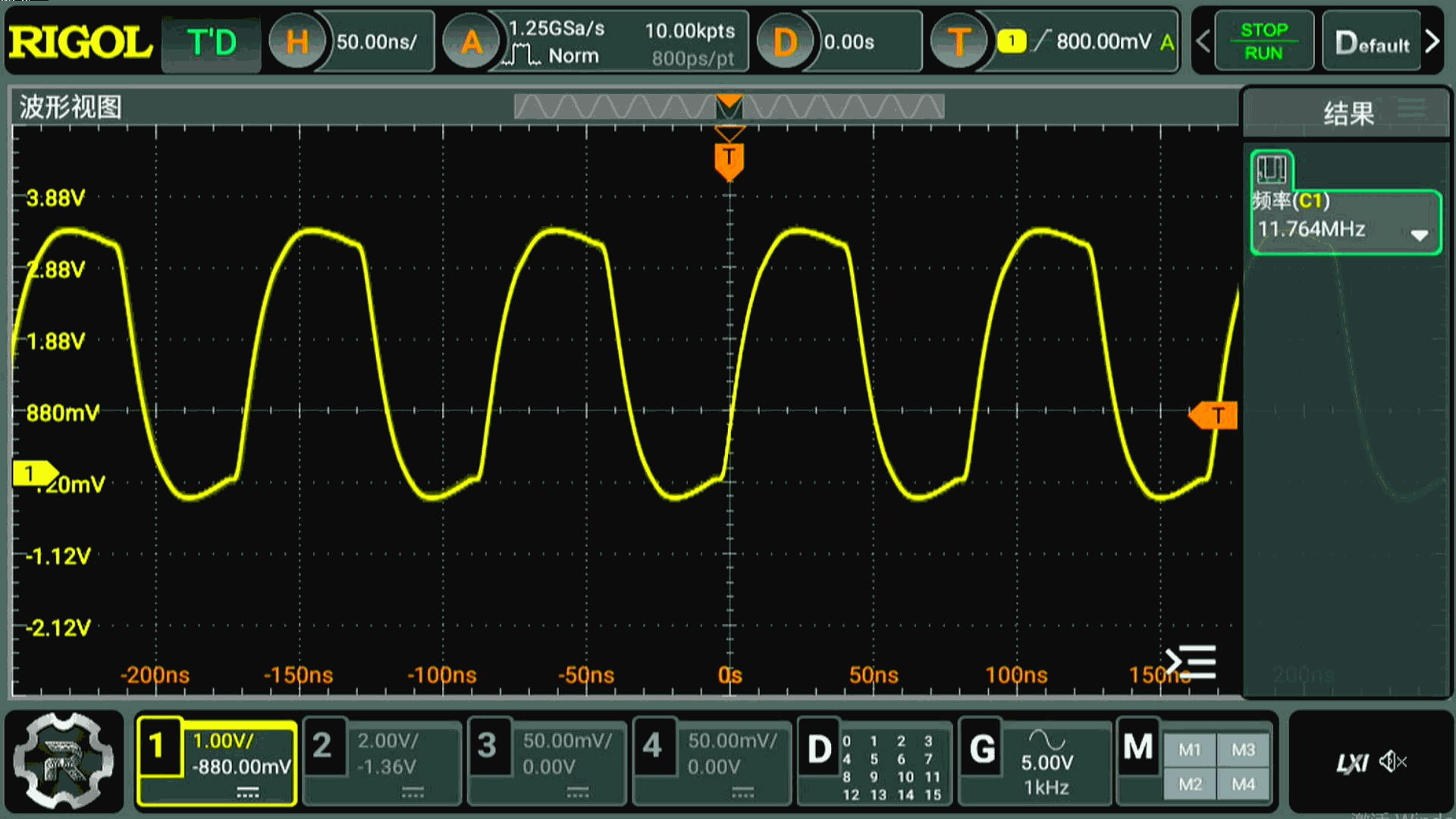Tap the -2.12V vertical scale label
Image resolution: width=1456 pixels, height=819 pixels.
(58, 628)
